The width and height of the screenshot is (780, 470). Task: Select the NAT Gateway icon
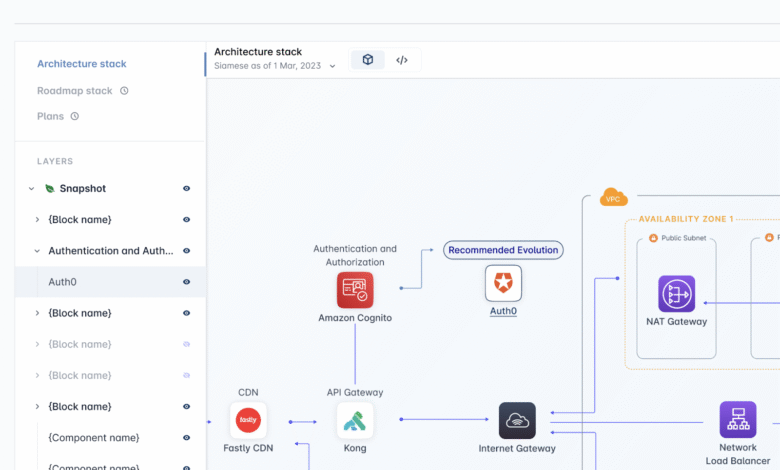click(677, 294)
